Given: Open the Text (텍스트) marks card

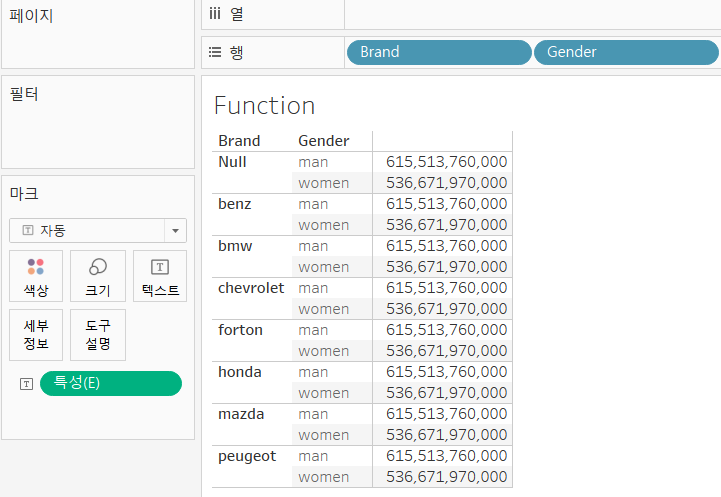Looking at the screenshot, I should pos(160,276).
